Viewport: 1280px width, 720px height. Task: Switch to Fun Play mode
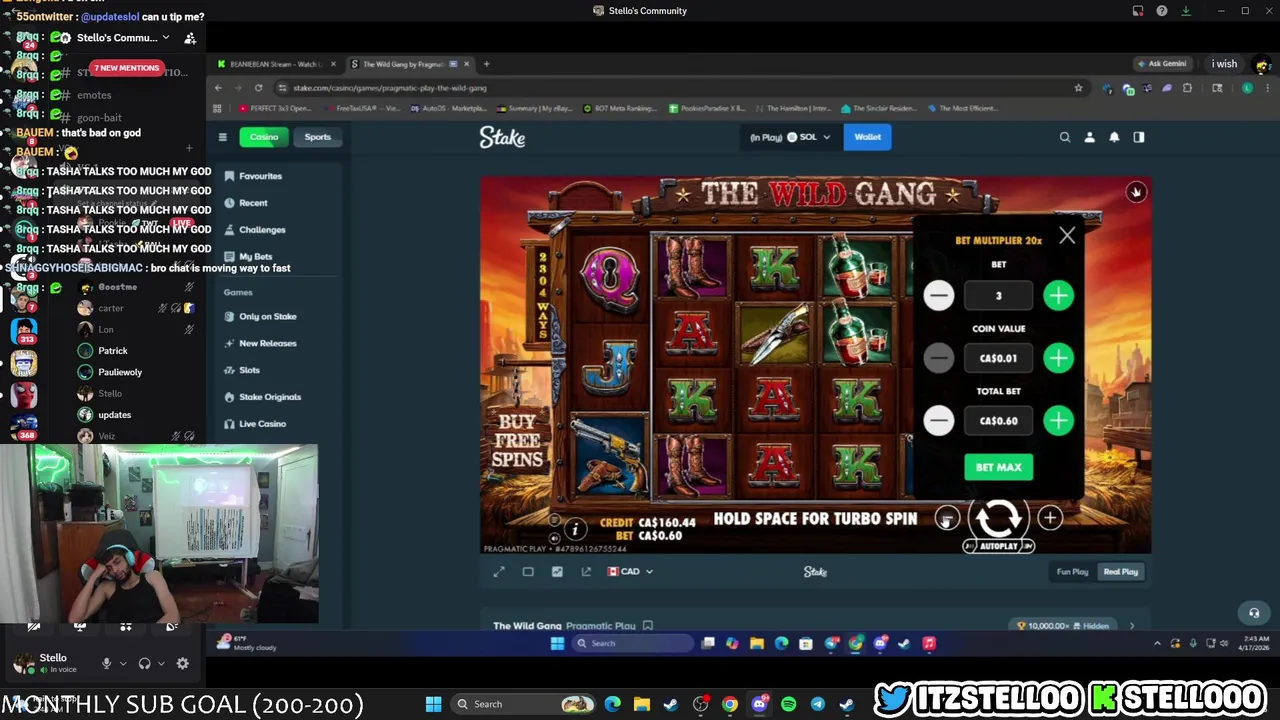pyautogui.click(x=1072, y=572)
